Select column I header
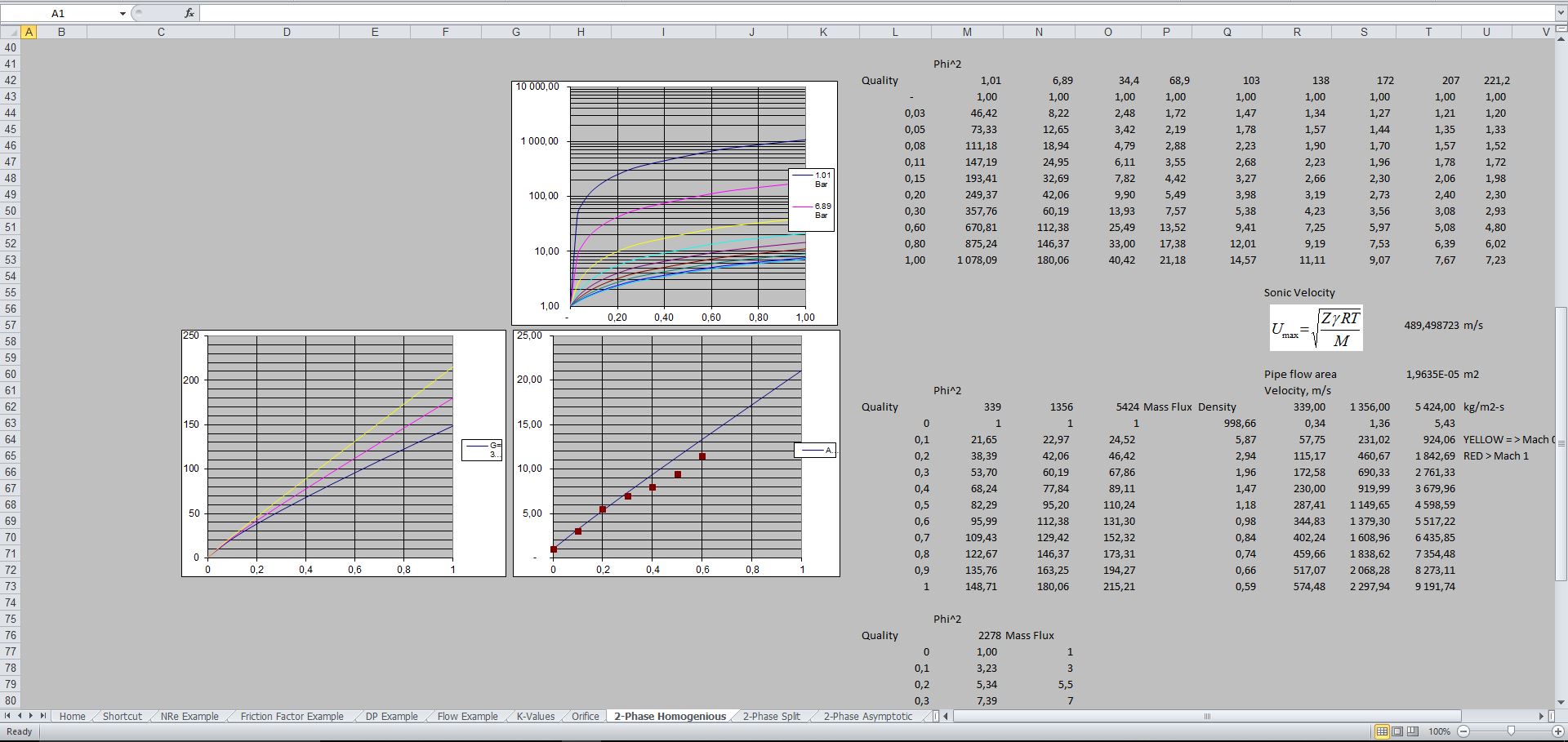1568x742 pixels. tap(663, 32)
